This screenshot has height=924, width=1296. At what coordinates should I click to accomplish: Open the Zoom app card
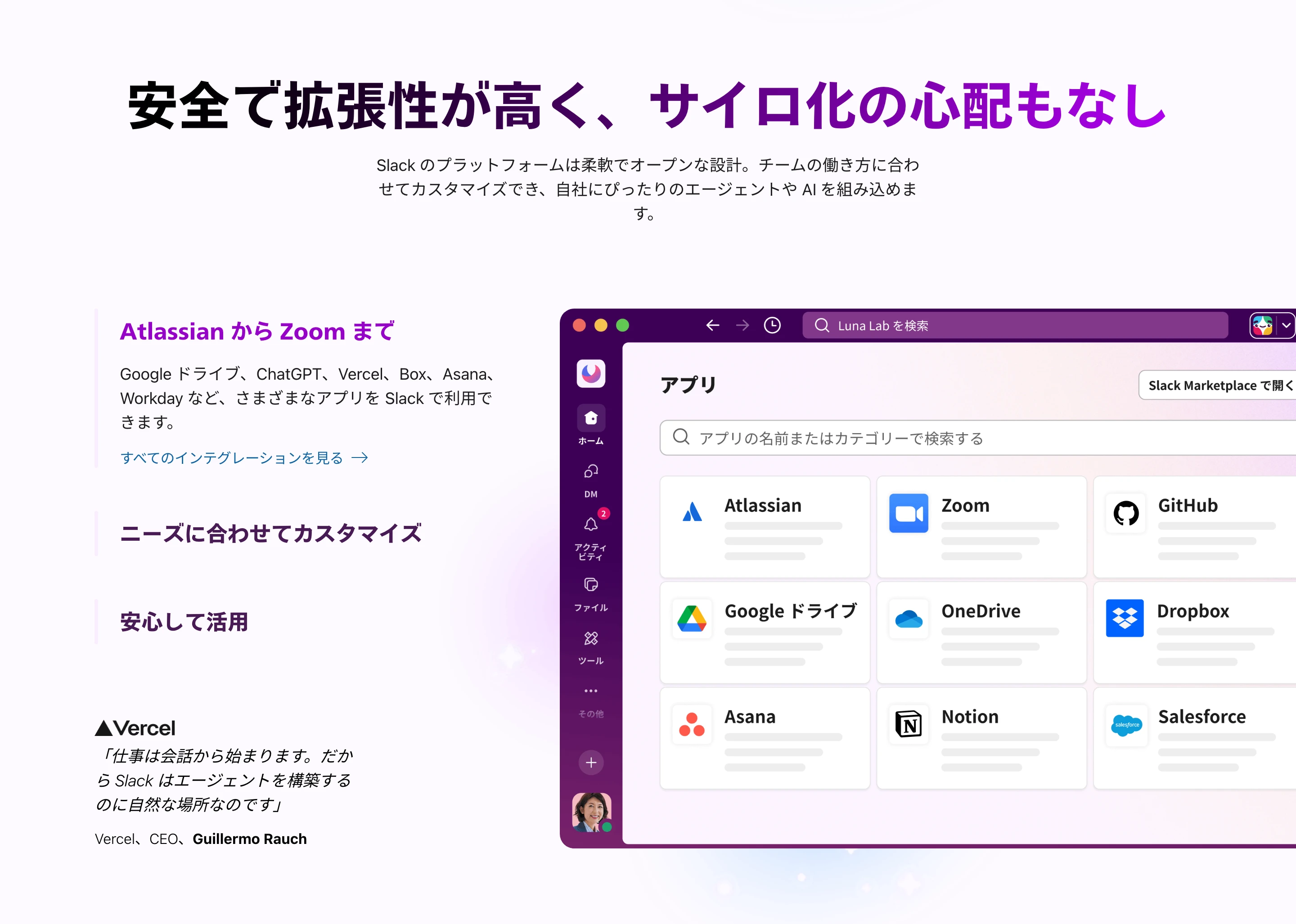tap(981, 526)
